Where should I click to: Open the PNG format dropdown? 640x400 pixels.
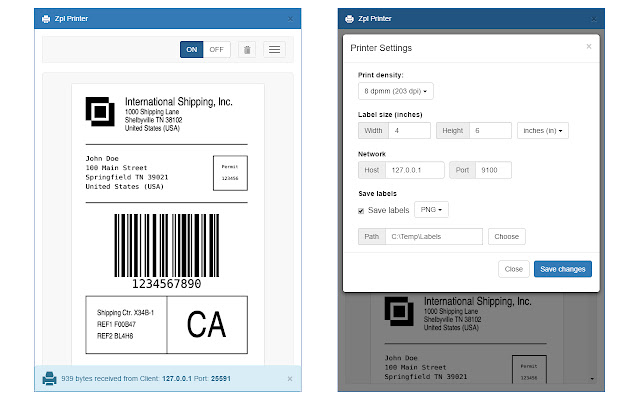(x=430, y=210)
